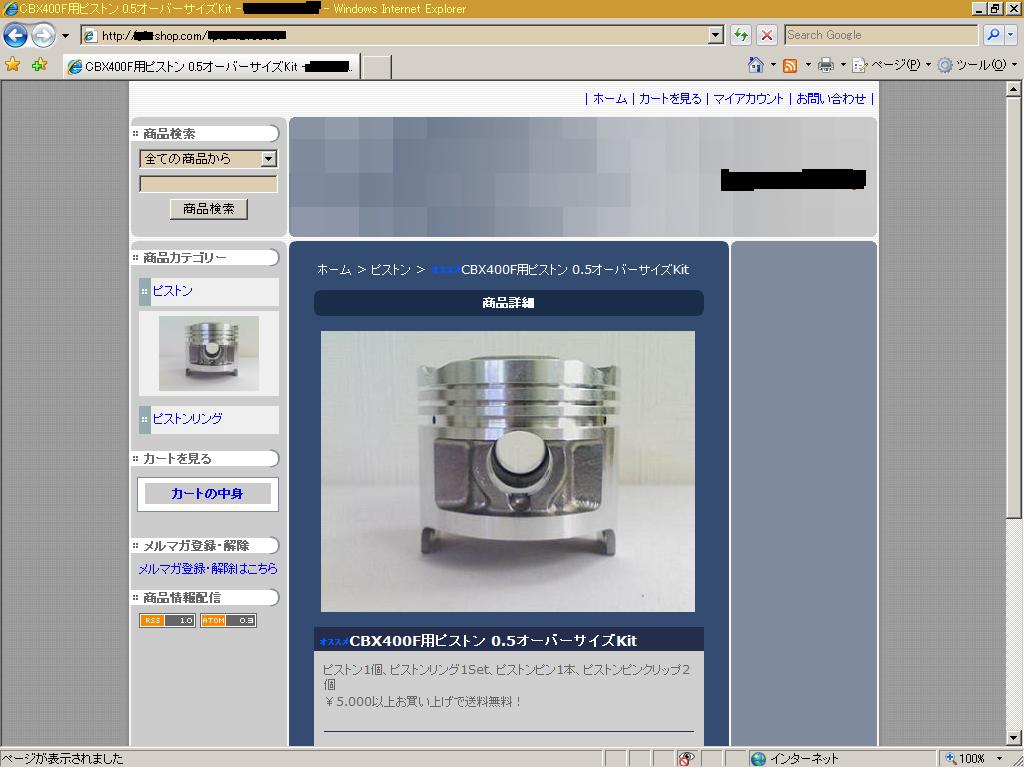1024x768 pixels.
Task: Click the RSS feeds toolbar icon
Action: tap(790, 65)
